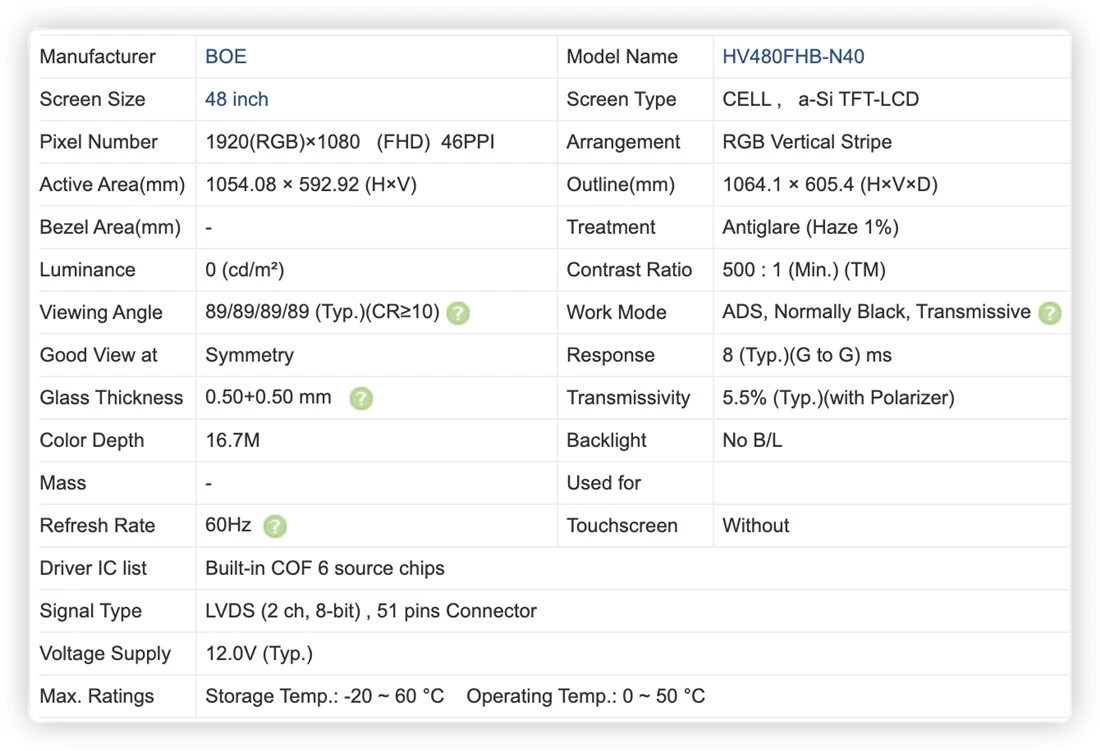1100x751 pixels.
Task: Click the 8 (Typ.)(G to G) ms response
Action: (x=807, y=356)
